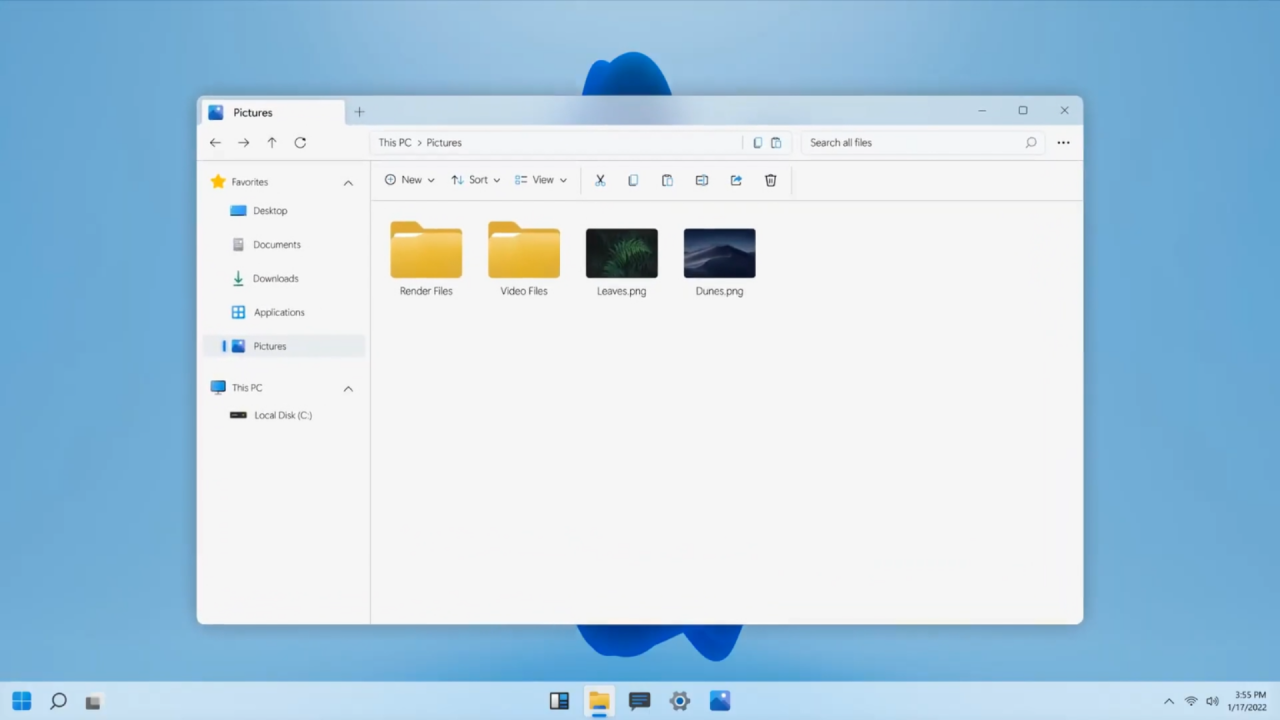Click the Paste icon in command toolbar
1280x720 pixels.
tap(667, 180)
